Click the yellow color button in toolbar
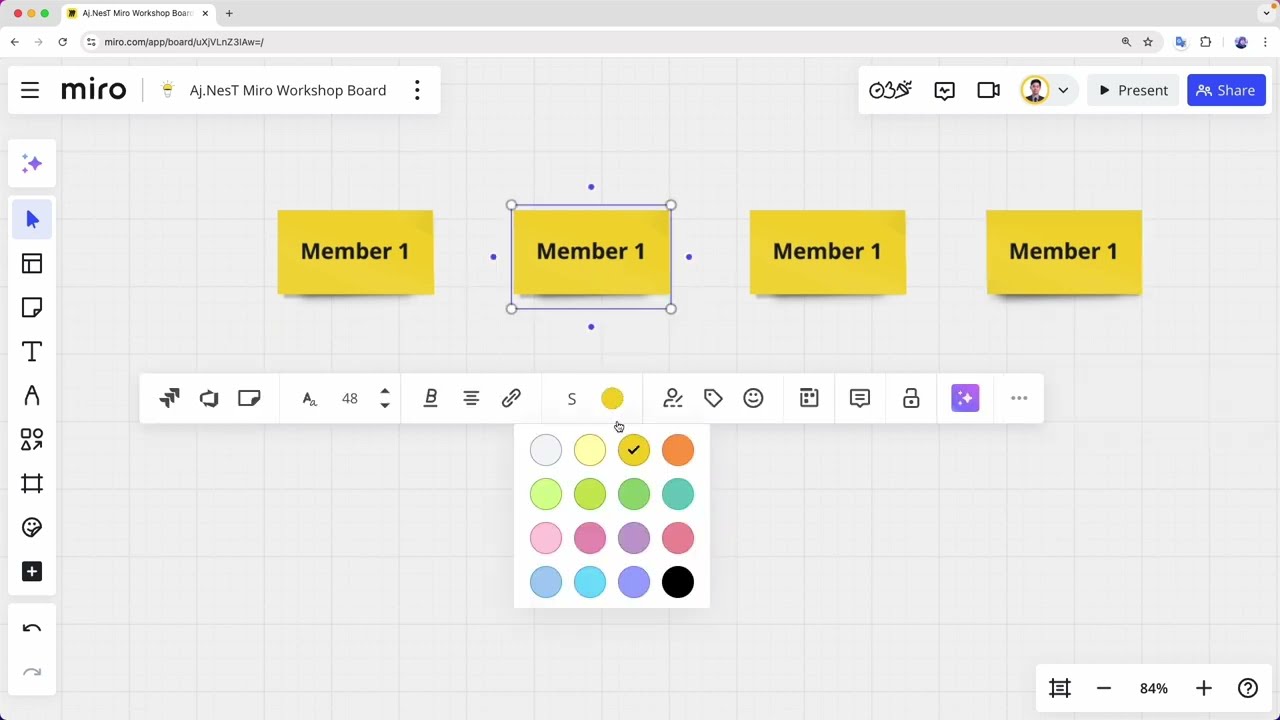 612,399
